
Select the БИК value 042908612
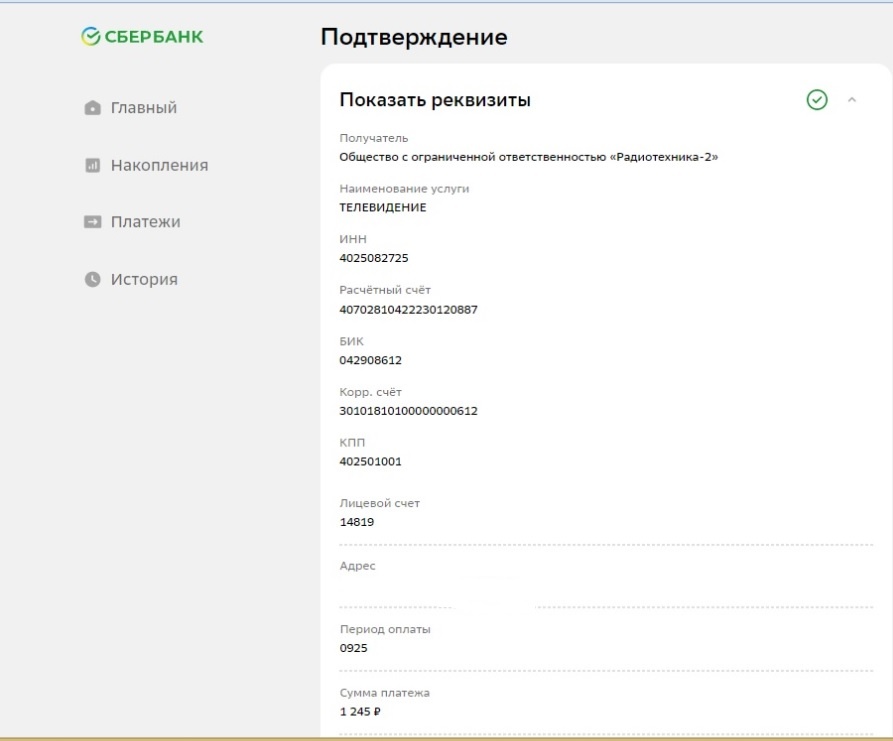coord(370,361)
